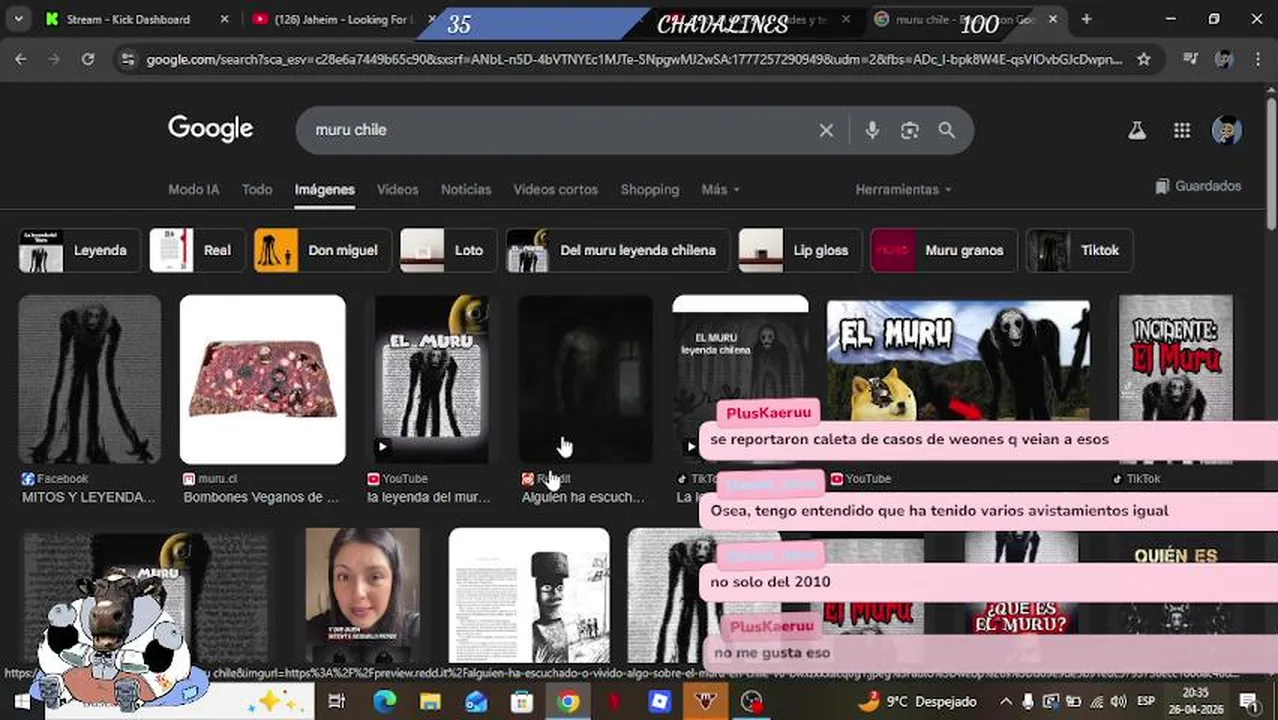Open OBS Studio from the taskbar
Viewport: 1278px width, 720px height.
click(751, 701)
